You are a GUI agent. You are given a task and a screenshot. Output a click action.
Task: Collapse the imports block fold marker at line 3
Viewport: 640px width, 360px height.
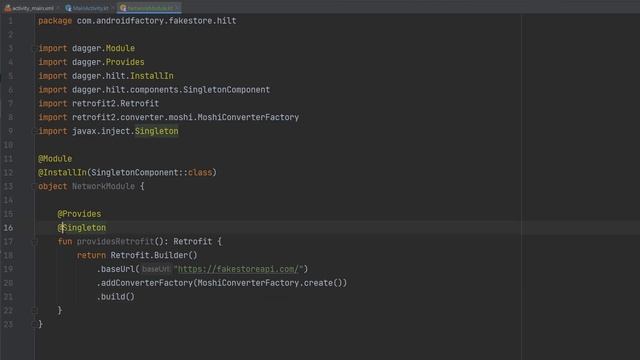tap(35, 49)
